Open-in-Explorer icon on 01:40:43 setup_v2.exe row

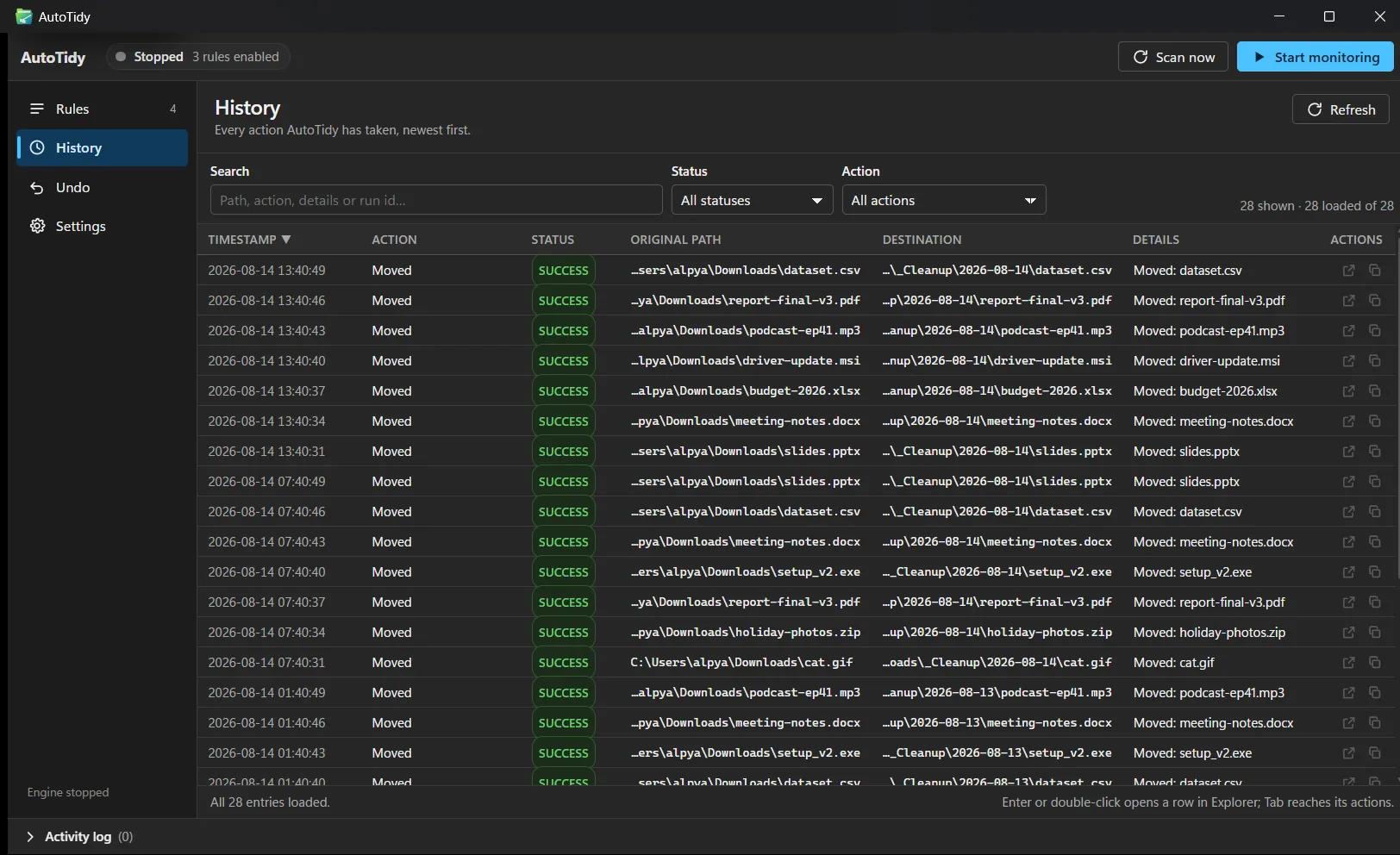tap(1348, 753)
